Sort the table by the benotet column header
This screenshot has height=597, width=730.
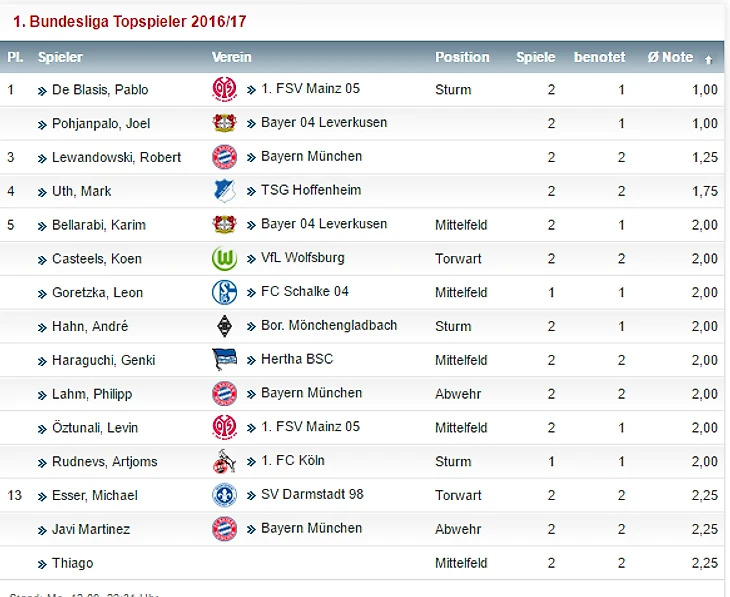coord(599,57)
